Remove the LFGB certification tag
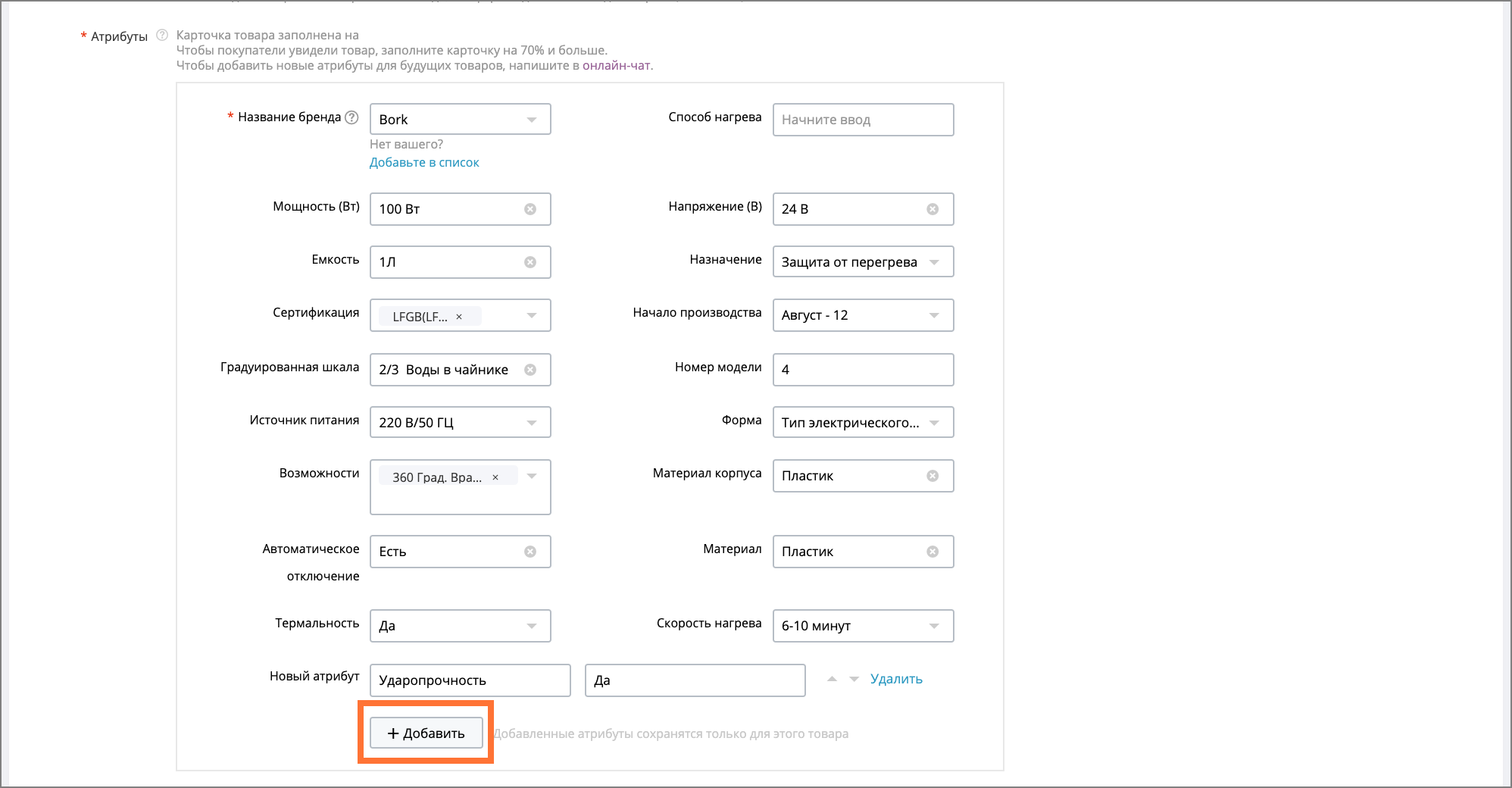1512x788 pixels. [459, 317]
